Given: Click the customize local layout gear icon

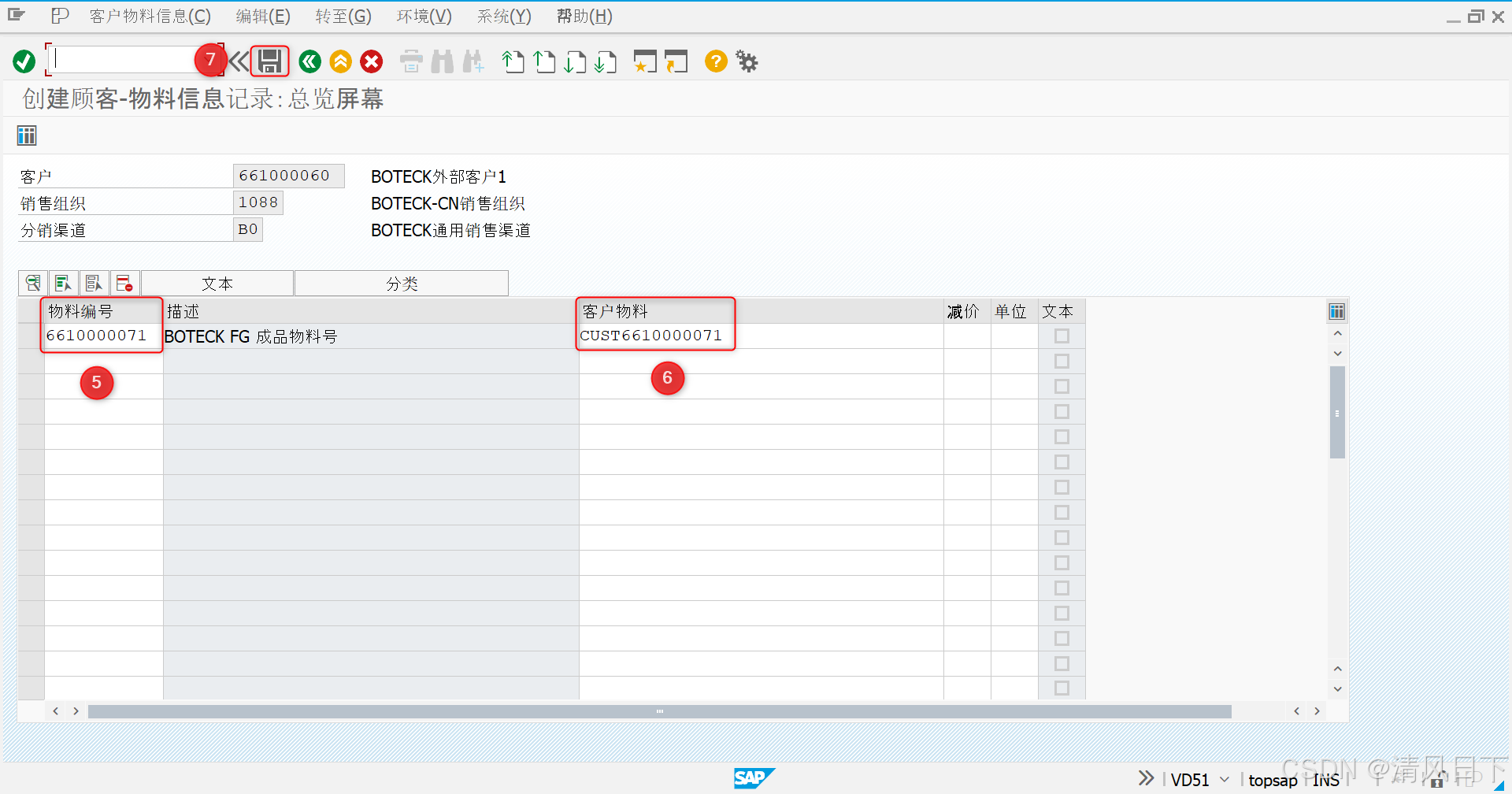Looking at the screenshot, I should click(x=746, y=61).
